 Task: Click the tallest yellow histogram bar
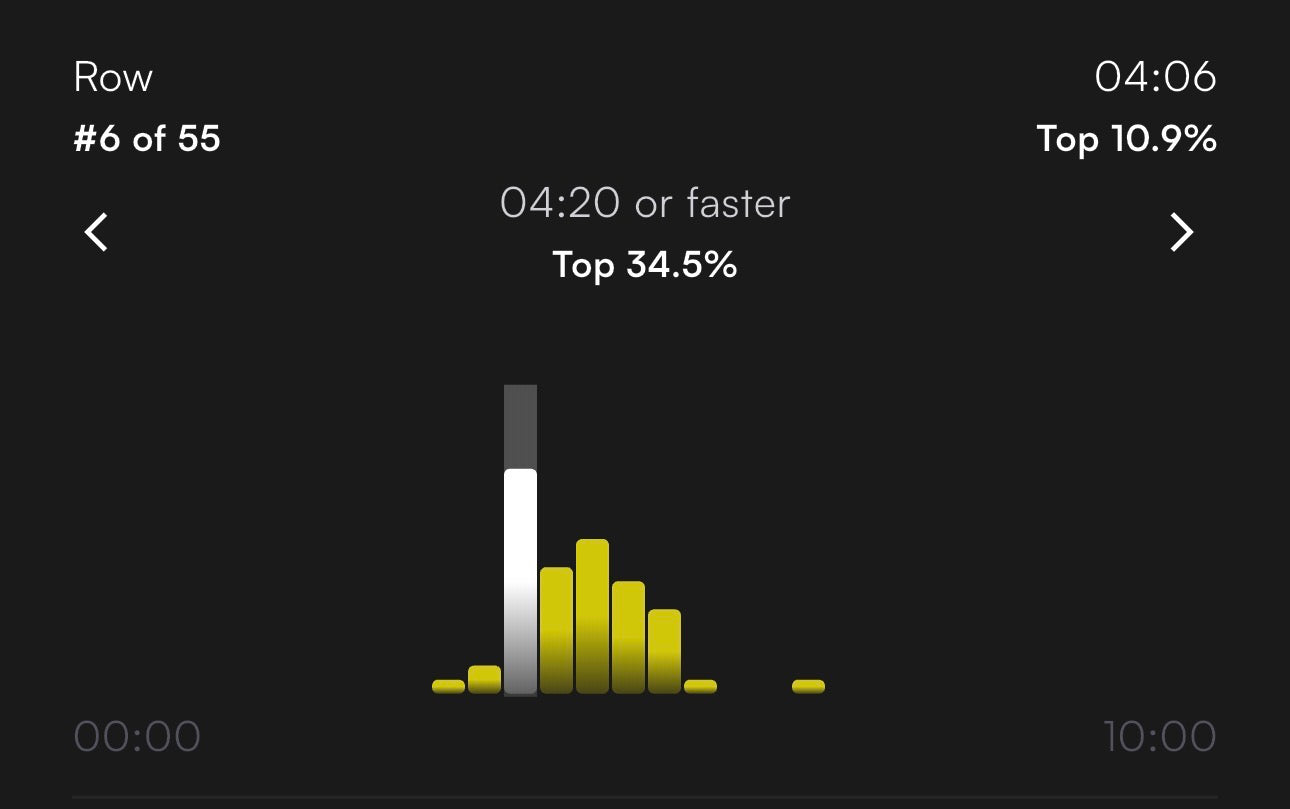pos(591,615)
